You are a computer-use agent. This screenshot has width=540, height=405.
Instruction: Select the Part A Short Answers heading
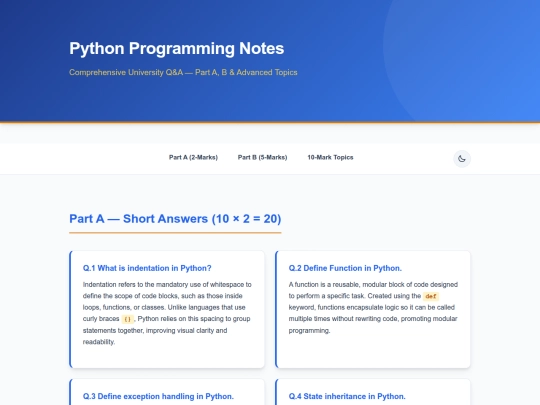pyautogui.click(x=175, y=219)
